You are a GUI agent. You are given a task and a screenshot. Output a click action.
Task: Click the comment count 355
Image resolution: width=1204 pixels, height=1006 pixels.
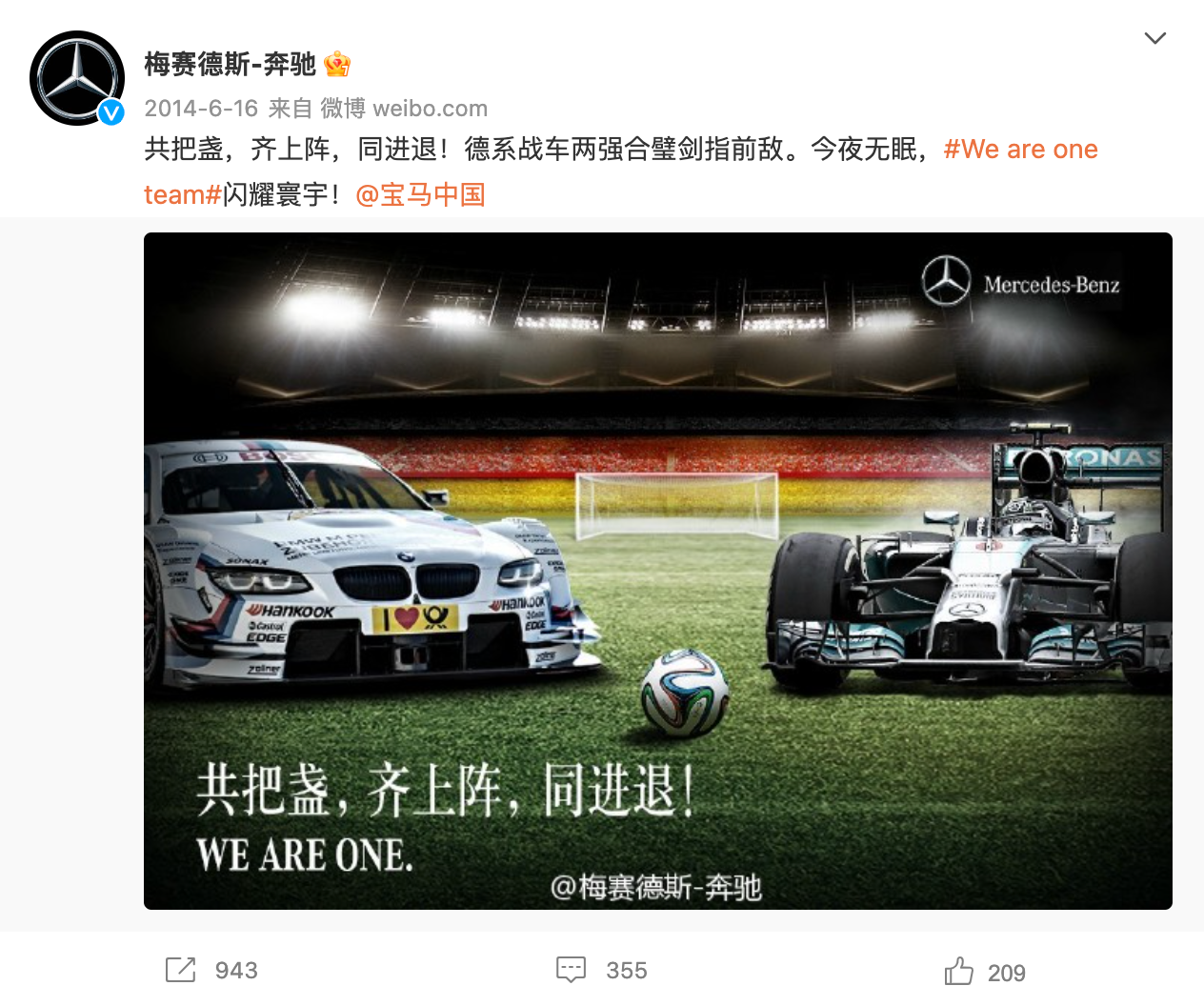(x=627, y=971)
